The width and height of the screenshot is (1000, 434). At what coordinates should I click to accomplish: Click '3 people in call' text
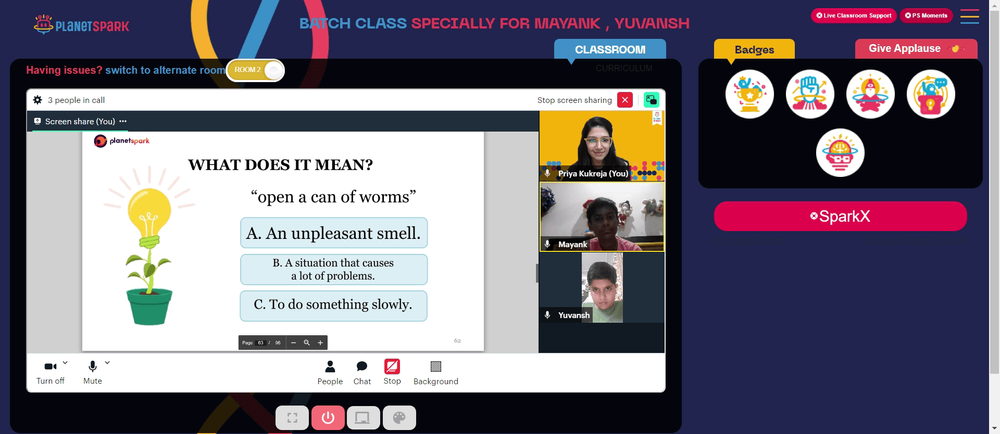[x=77, y=100]
